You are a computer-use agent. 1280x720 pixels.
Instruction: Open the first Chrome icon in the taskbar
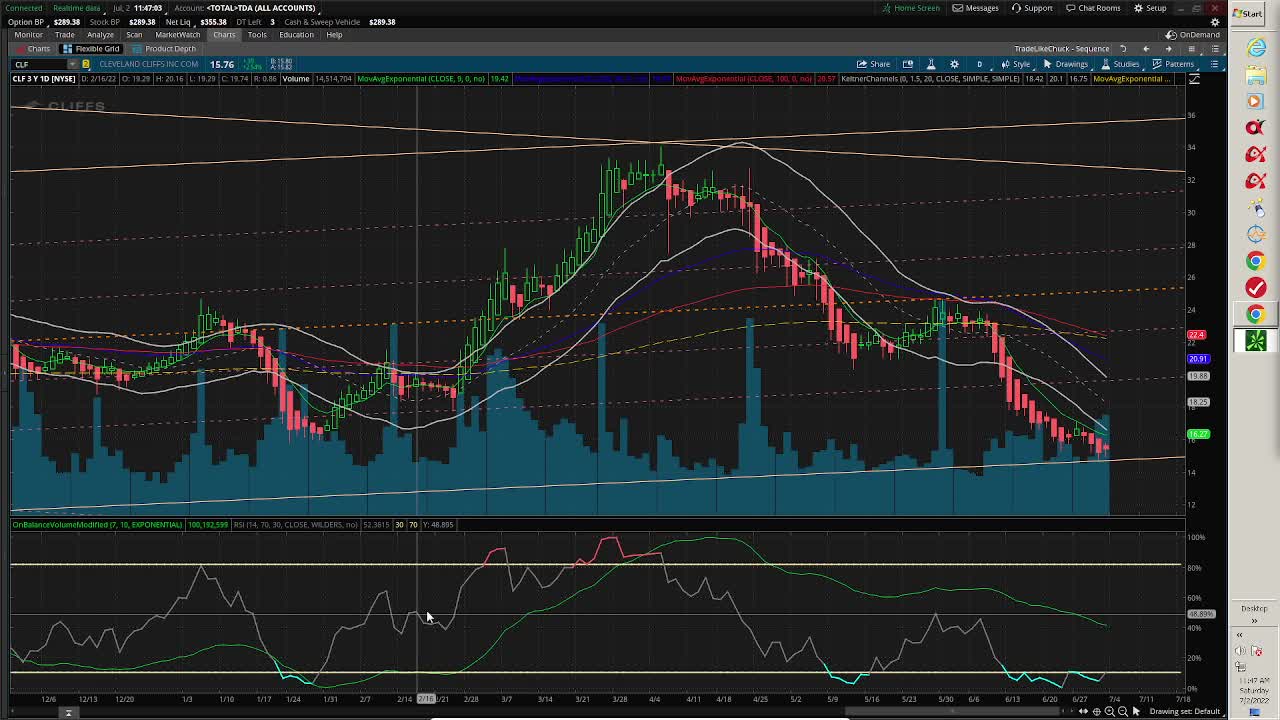1256,261
